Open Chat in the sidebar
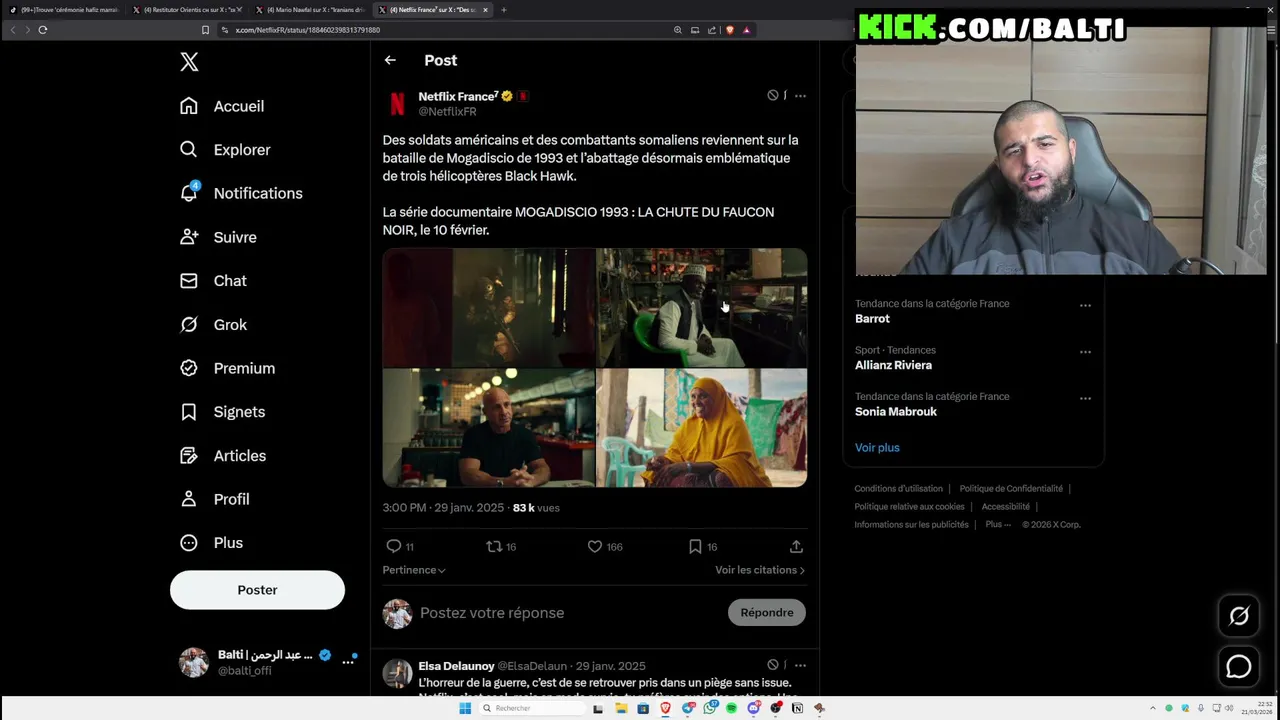 (x=213, y=281)
